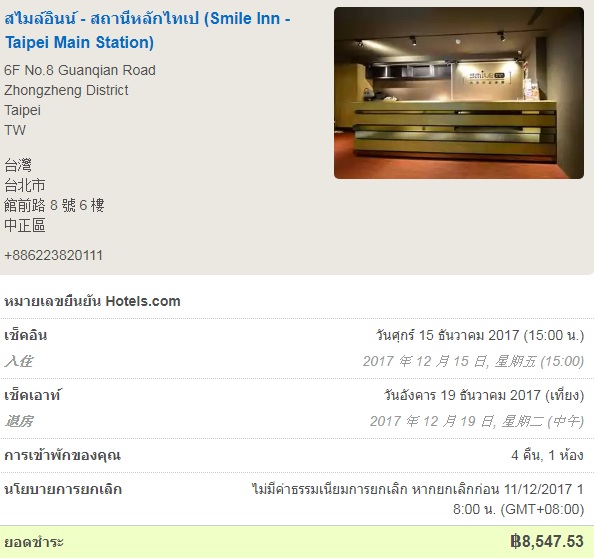The width and height of the screenshot is (594, 559).
Task: Click the phone number +886223820111
Action: 53,255
